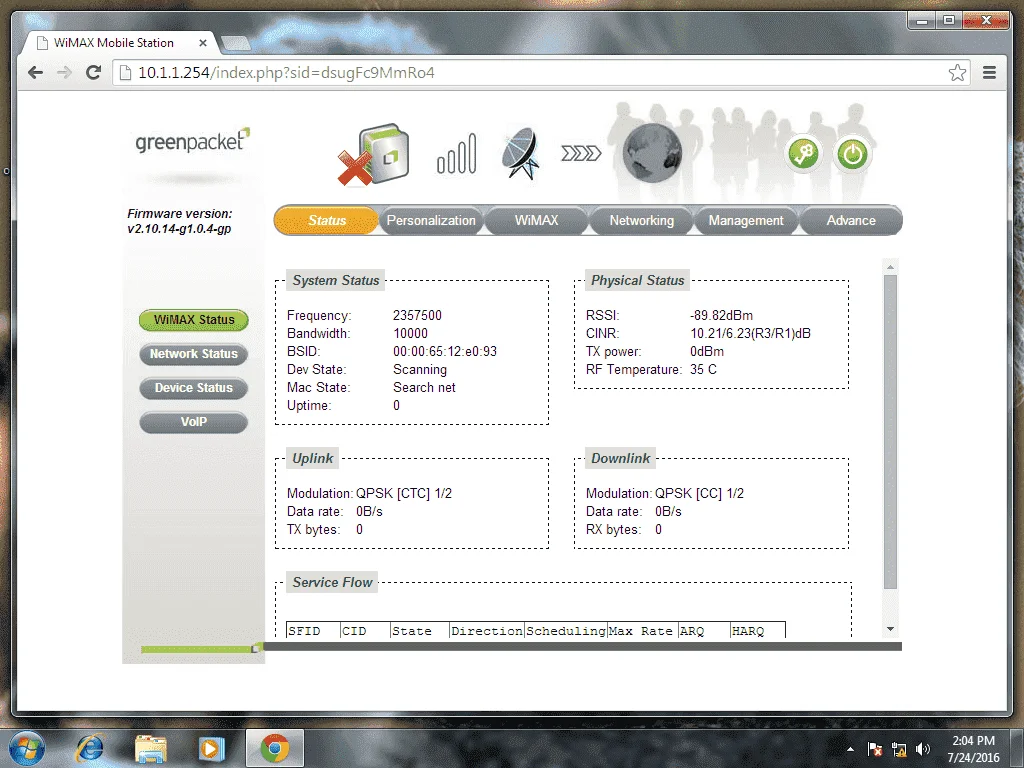Click the browser forward arrow
1024x768 pixels.
64,72
